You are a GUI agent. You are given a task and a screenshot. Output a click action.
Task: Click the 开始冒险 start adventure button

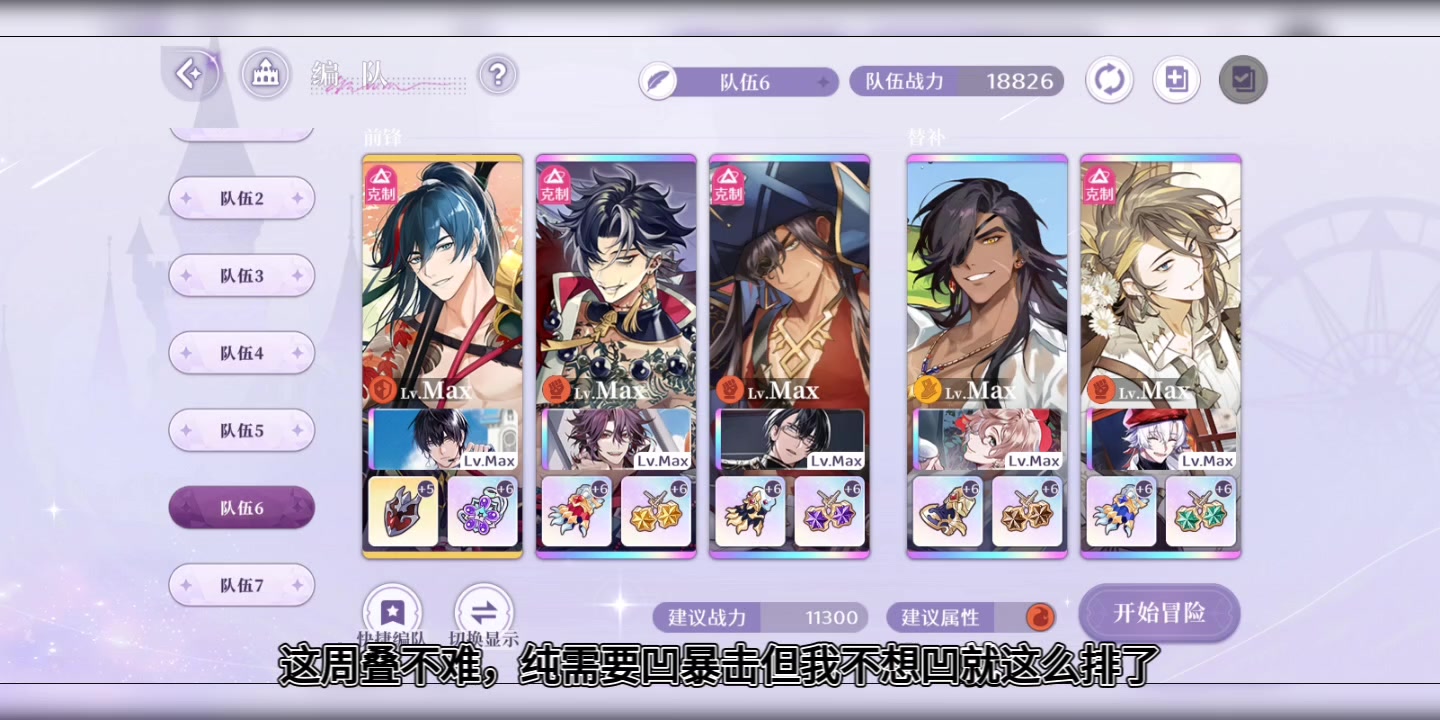tap(1160, 613)
